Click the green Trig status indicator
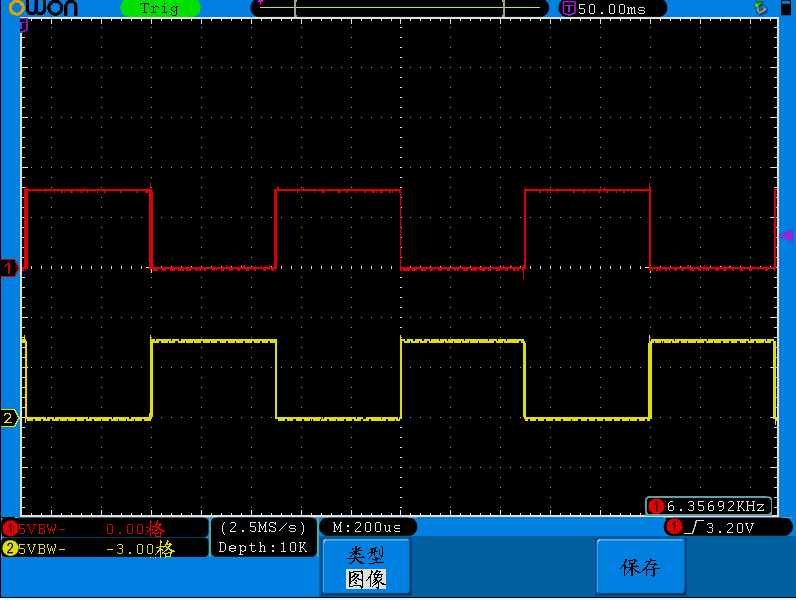This screenshot has height=600, width=796. 160,9
